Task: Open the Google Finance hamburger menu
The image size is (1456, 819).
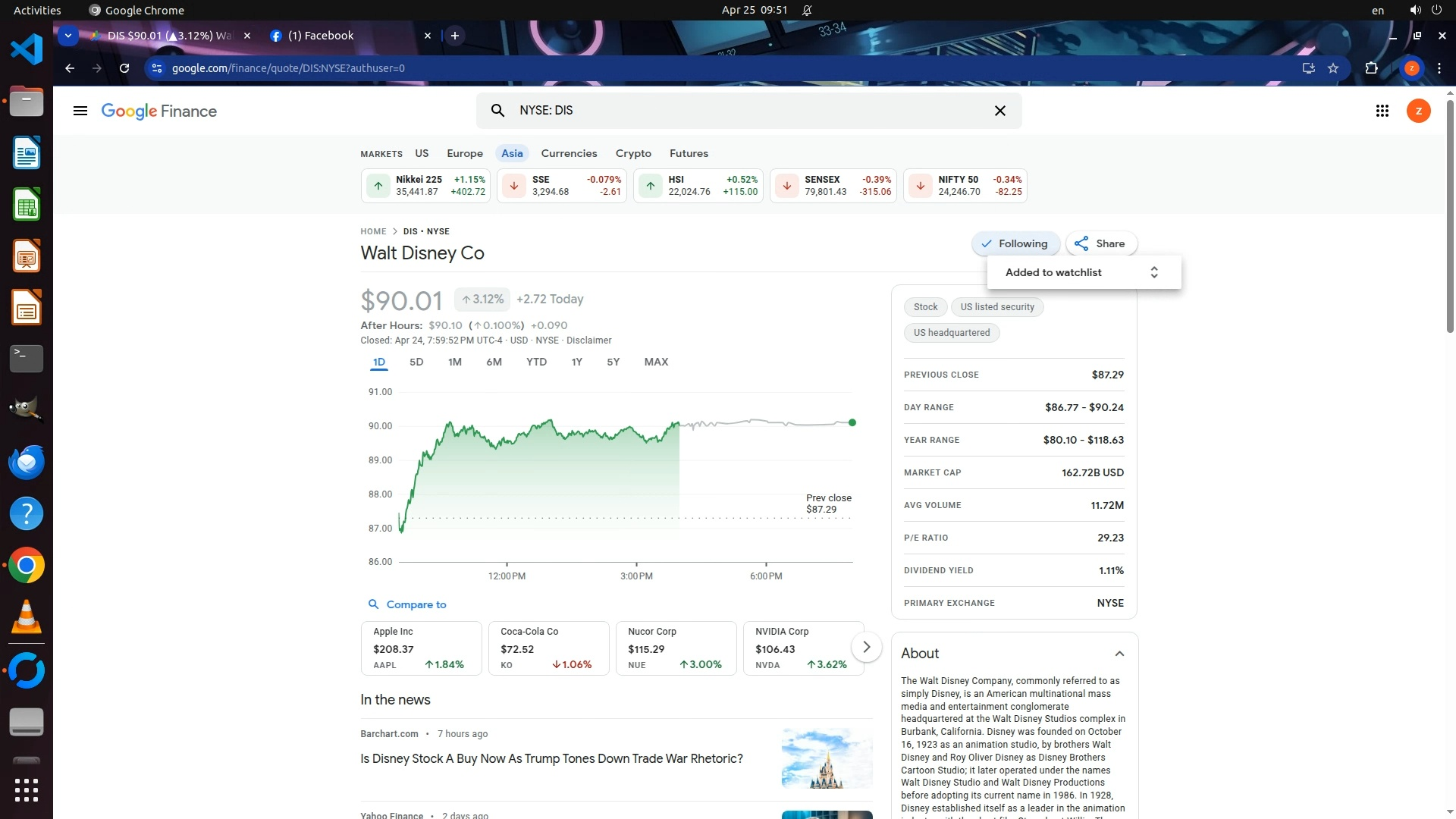Action: pos(80,111)
